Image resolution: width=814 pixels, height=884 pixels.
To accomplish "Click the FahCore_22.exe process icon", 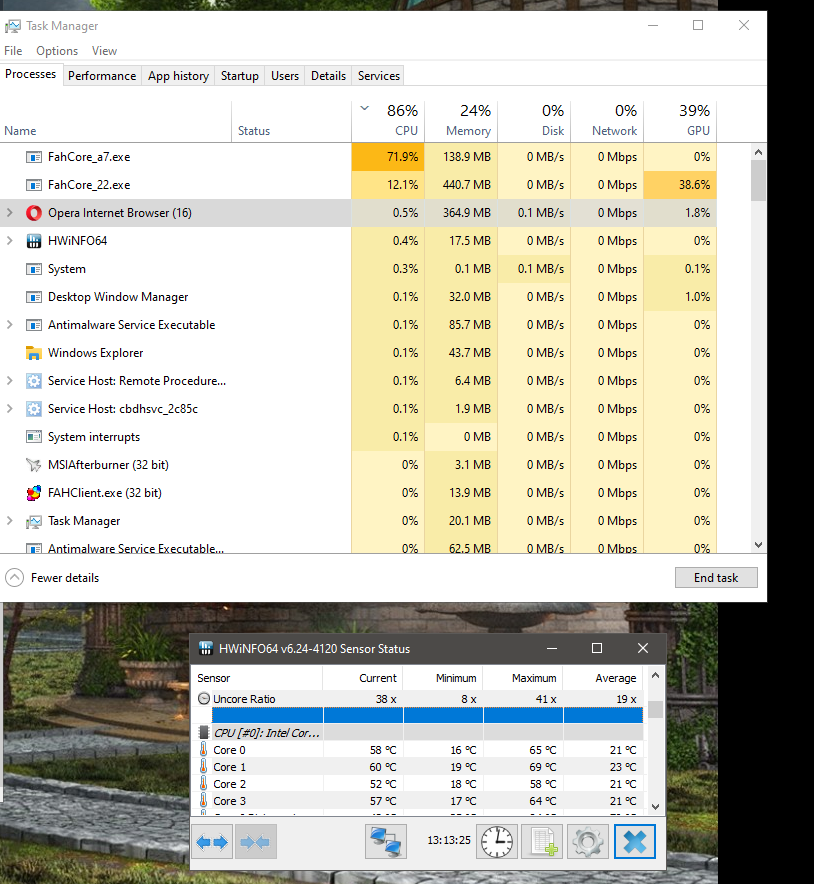I will [34, 185].
